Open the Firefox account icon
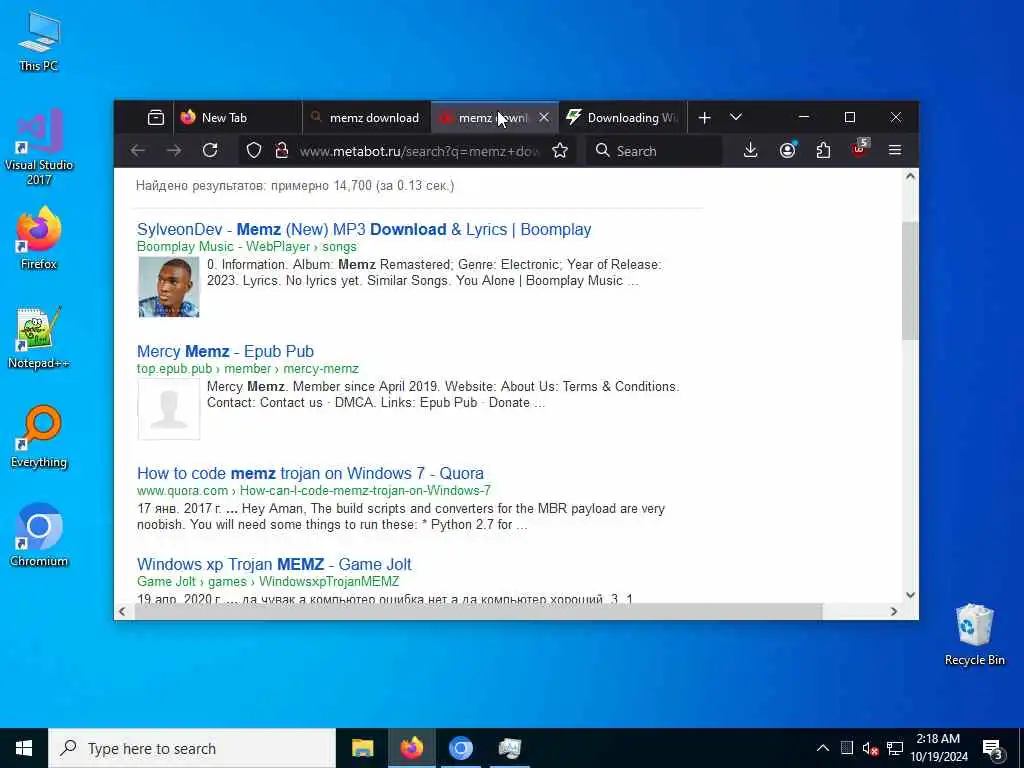 click(788, 151)
